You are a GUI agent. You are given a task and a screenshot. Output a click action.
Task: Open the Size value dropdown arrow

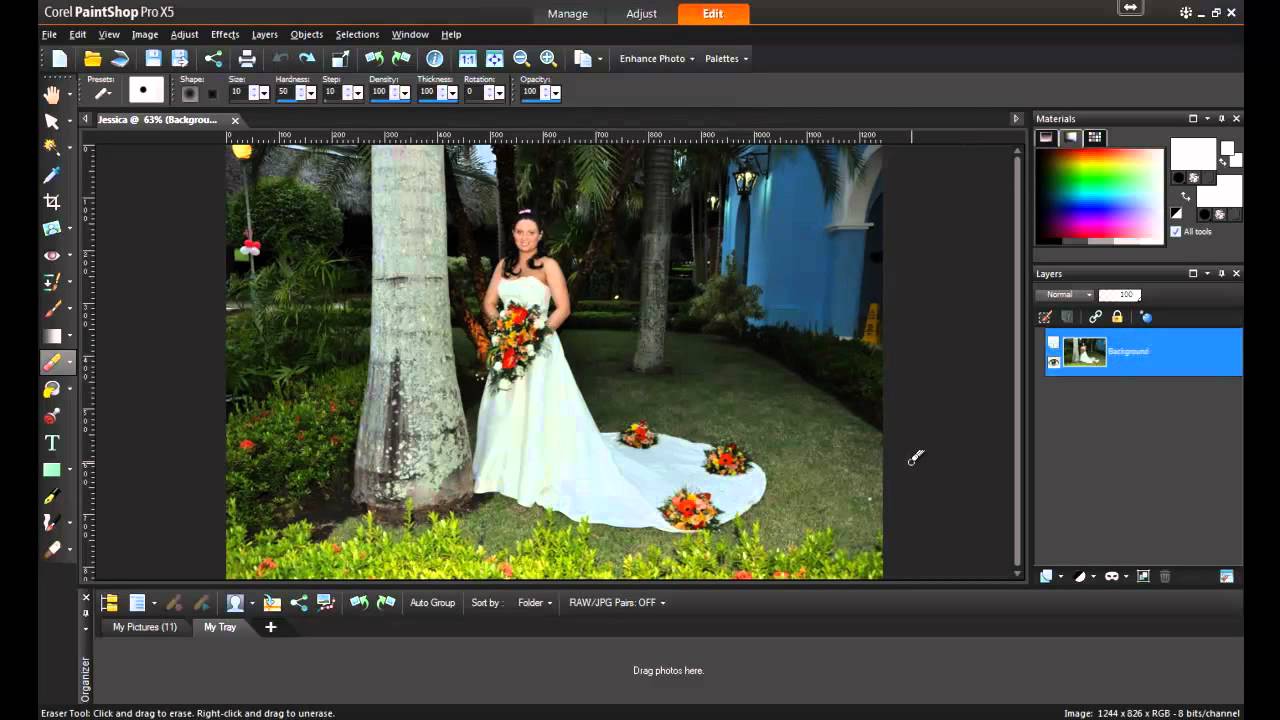(x=265, y=92)
